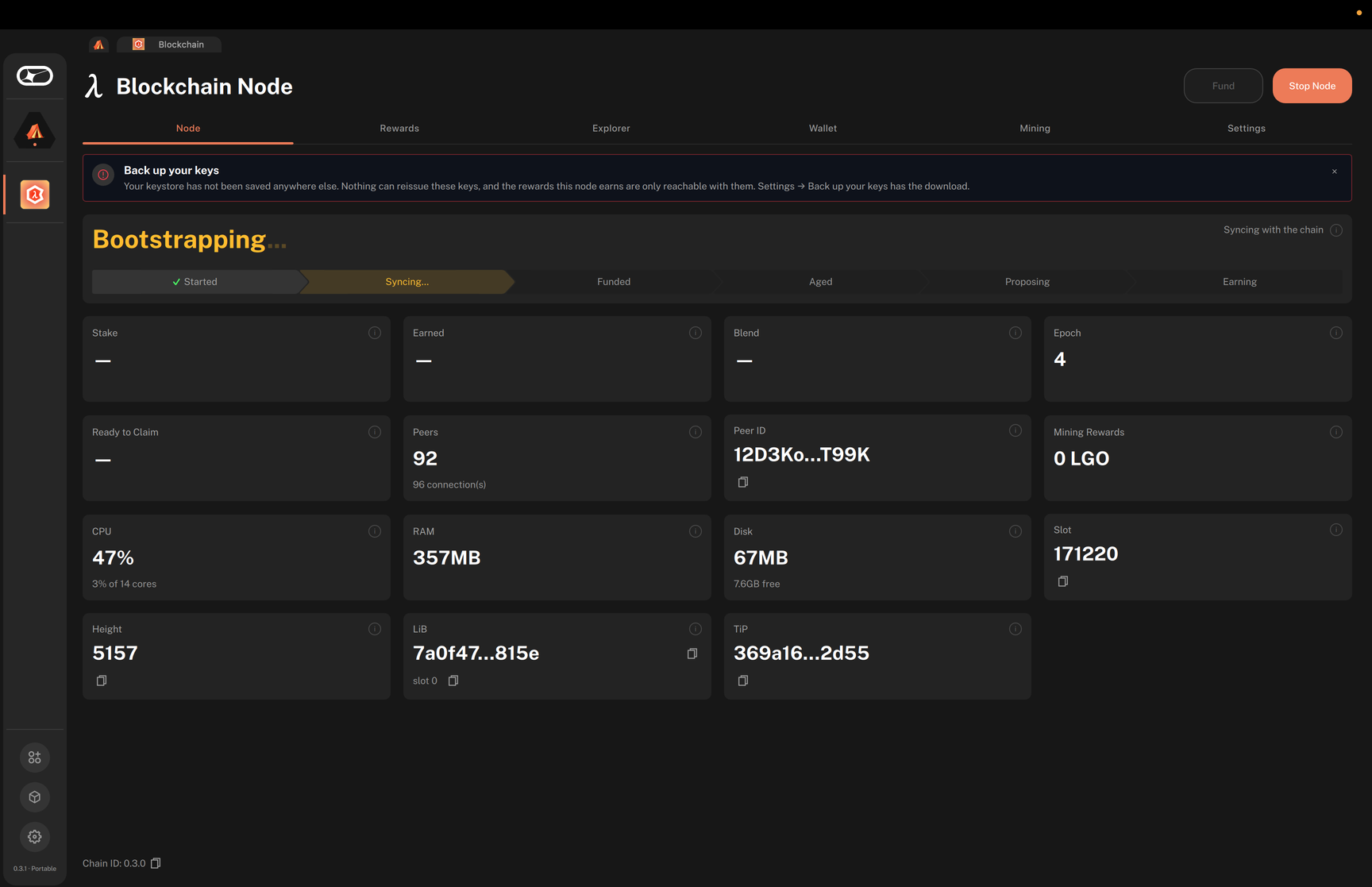Click the Fund button
1372x887 pixels.
pyautogui.click(x=1223, y=86)
